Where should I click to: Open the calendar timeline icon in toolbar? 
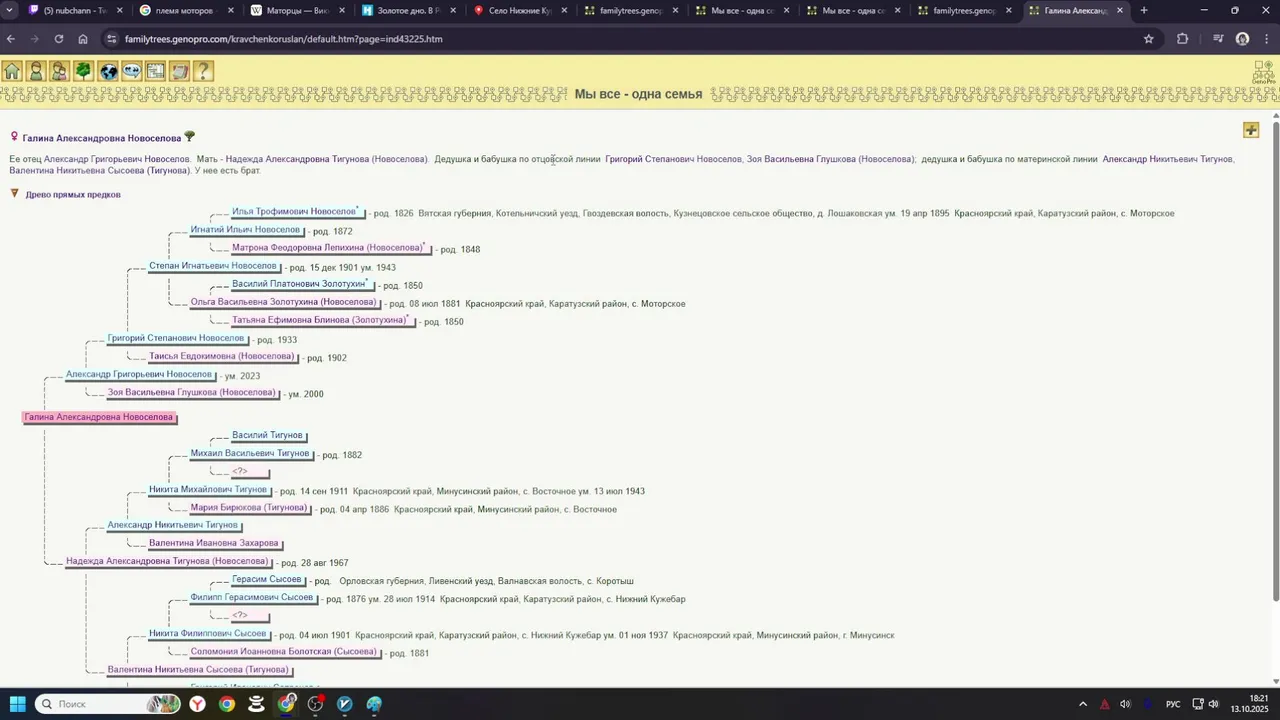pos(180,71)
